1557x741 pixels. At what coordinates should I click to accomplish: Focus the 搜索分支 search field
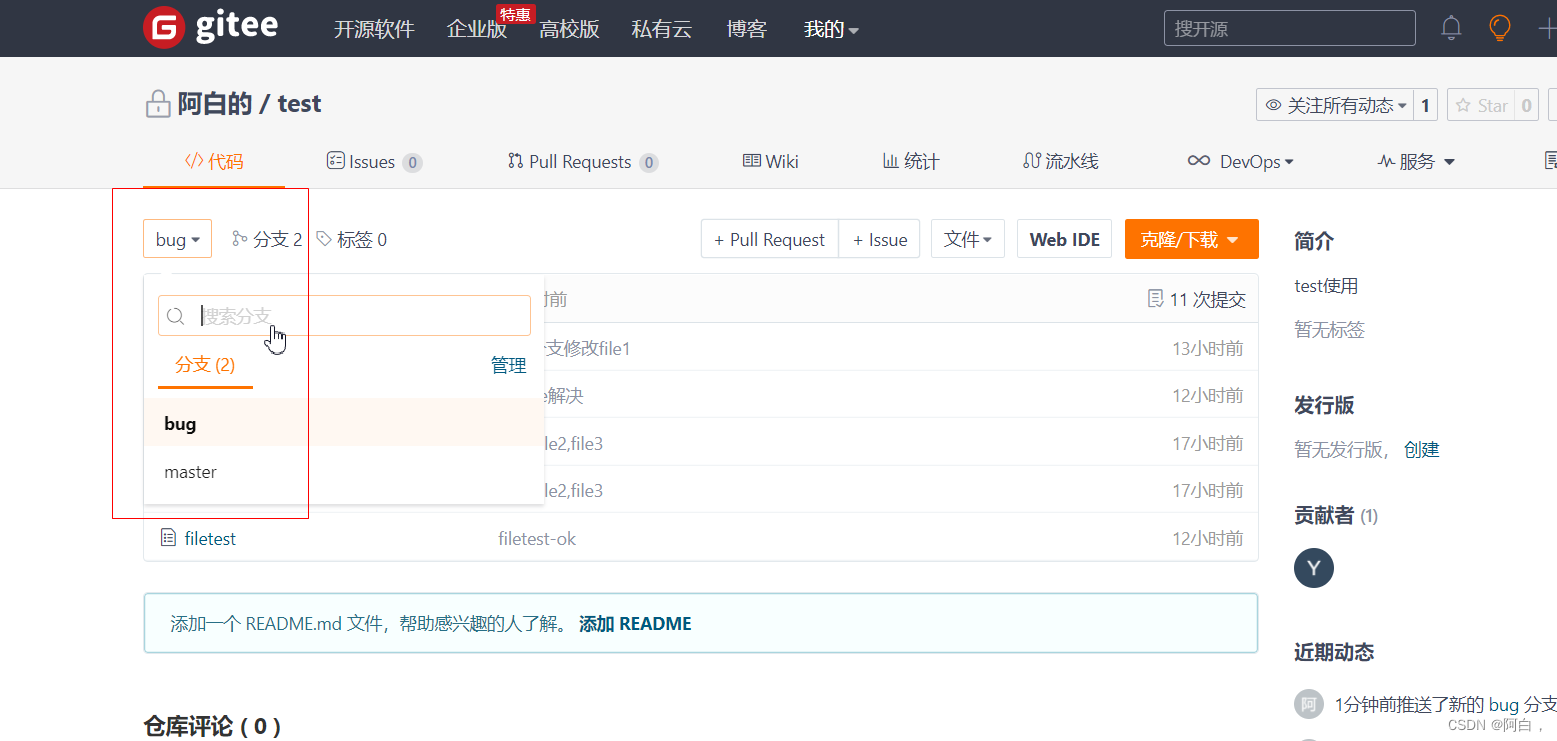pos(344,315)
